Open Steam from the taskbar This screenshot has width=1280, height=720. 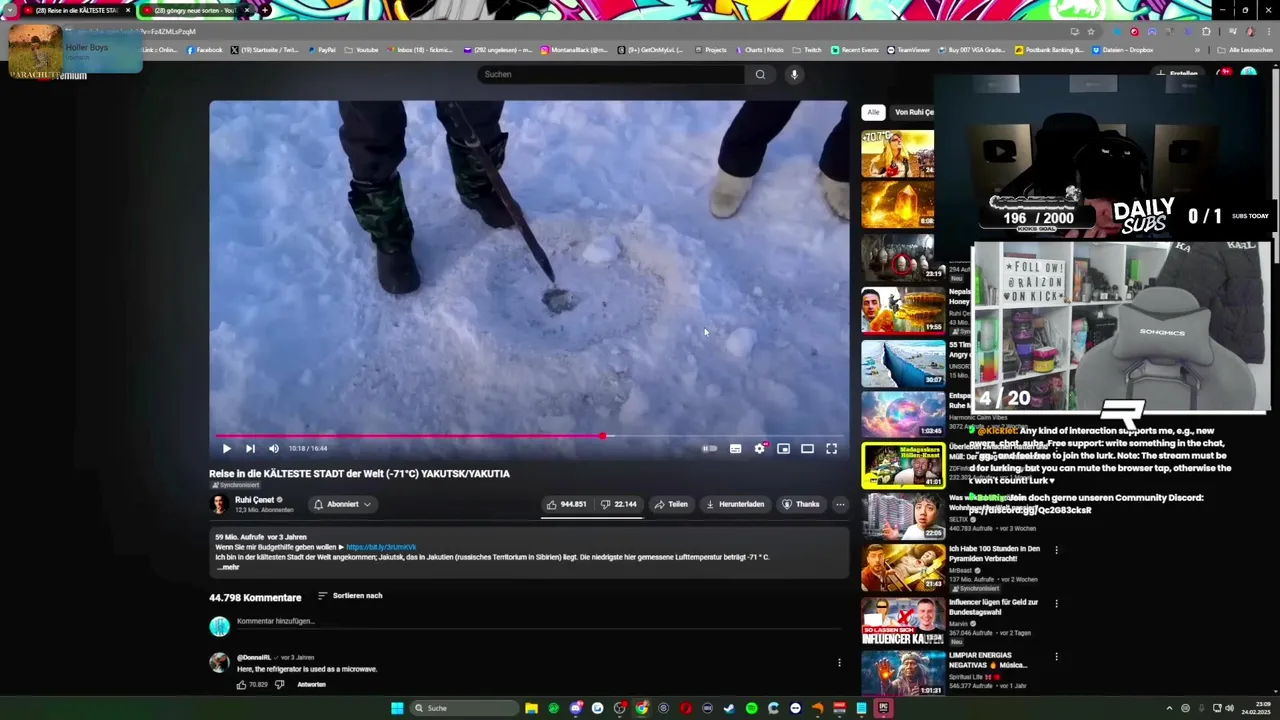729,708
